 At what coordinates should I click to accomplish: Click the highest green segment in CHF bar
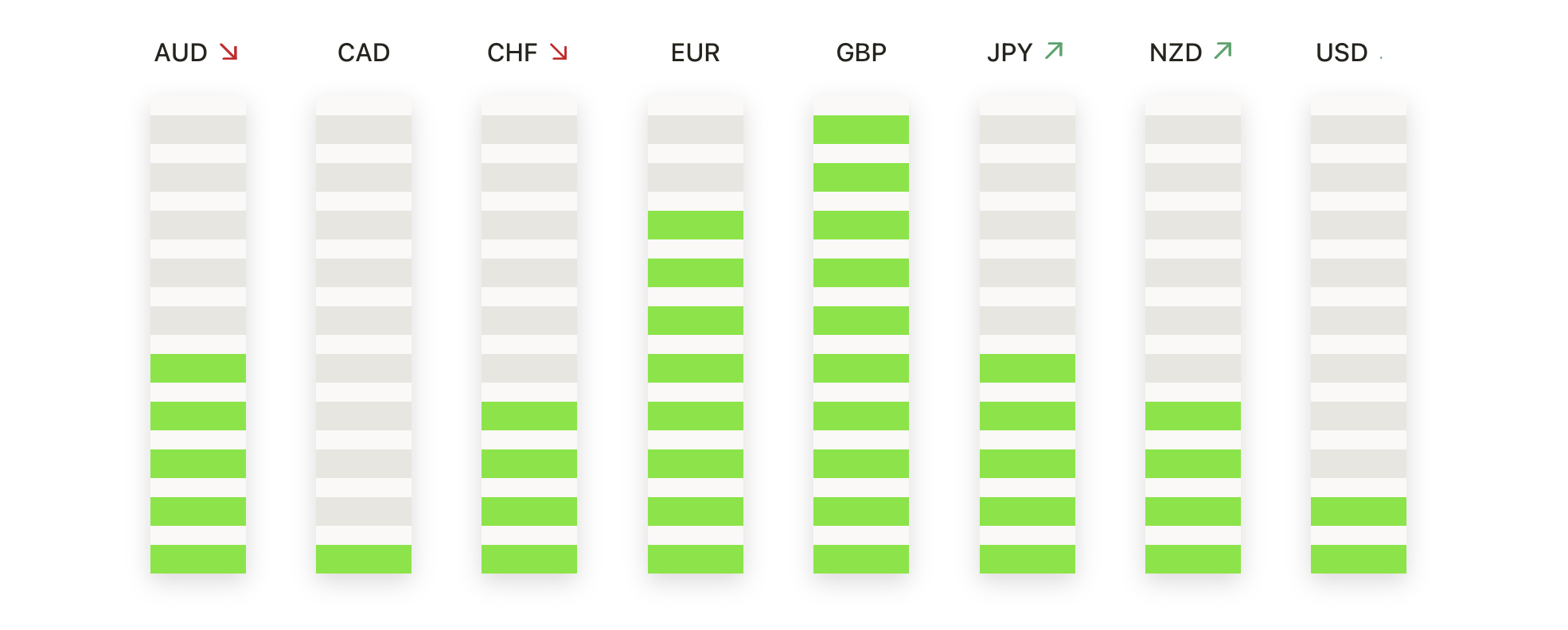pyautogui.click(x=529, y=416)
